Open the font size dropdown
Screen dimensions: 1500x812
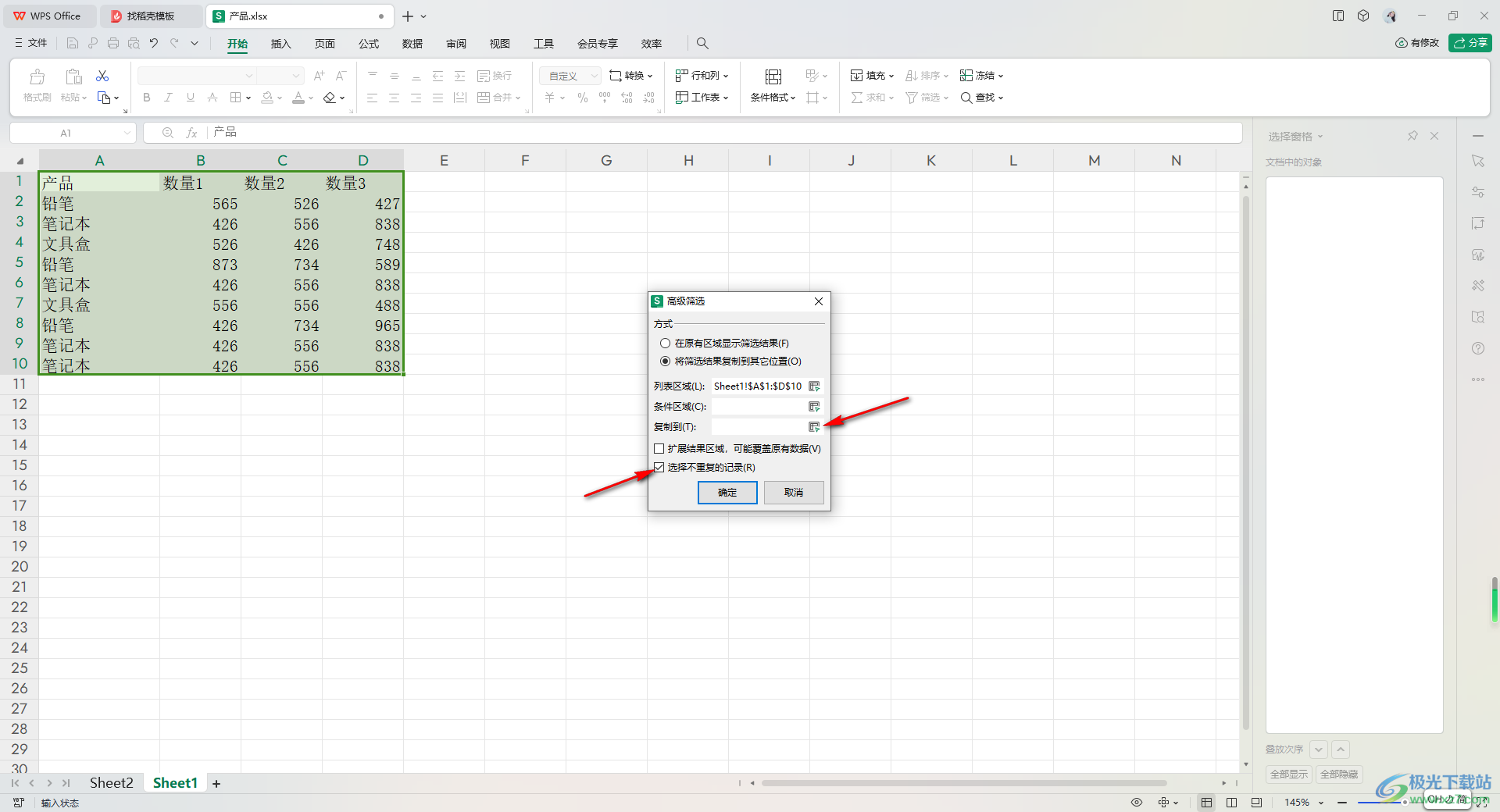[x=296, y=76]
